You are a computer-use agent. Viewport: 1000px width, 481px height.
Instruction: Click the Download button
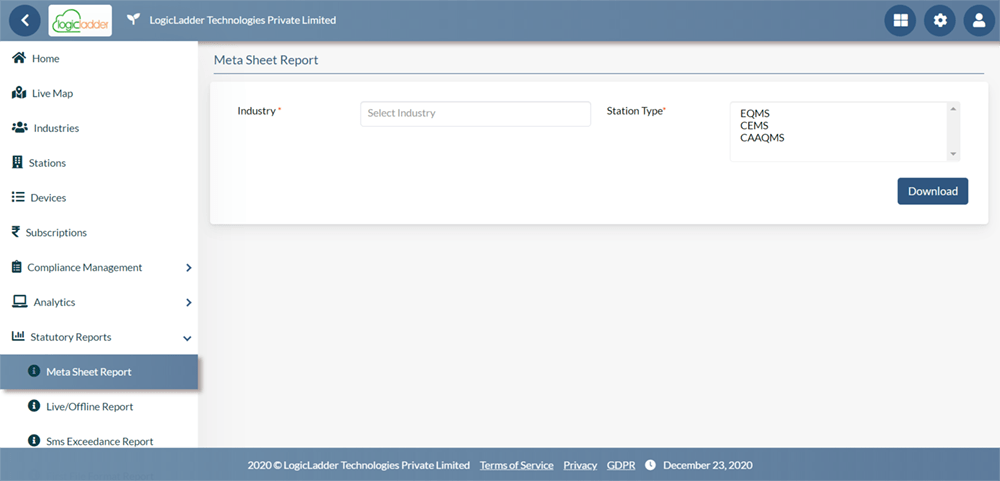pyautogui.click(x=932, y=191)
